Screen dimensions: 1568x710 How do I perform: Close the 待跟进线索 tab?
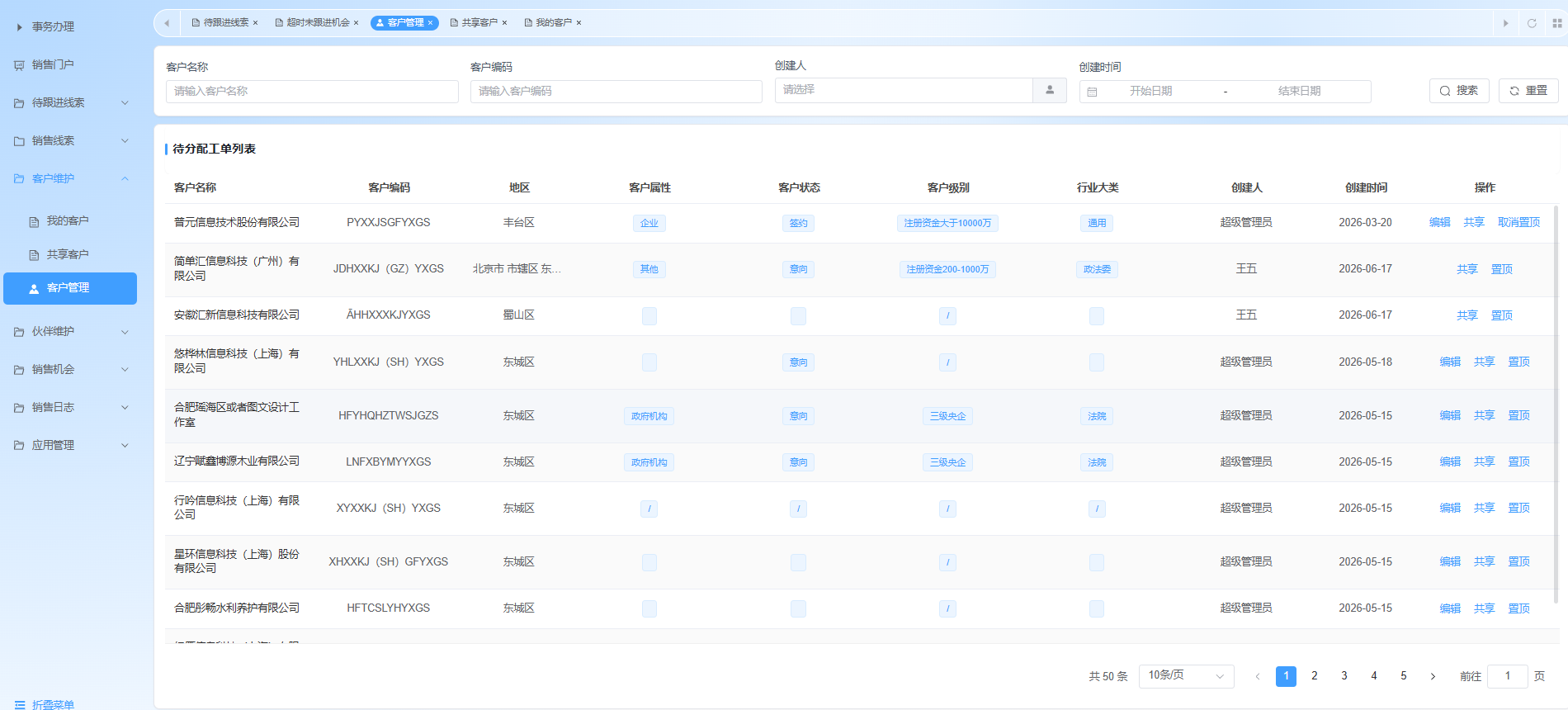[x=256, y=23]
